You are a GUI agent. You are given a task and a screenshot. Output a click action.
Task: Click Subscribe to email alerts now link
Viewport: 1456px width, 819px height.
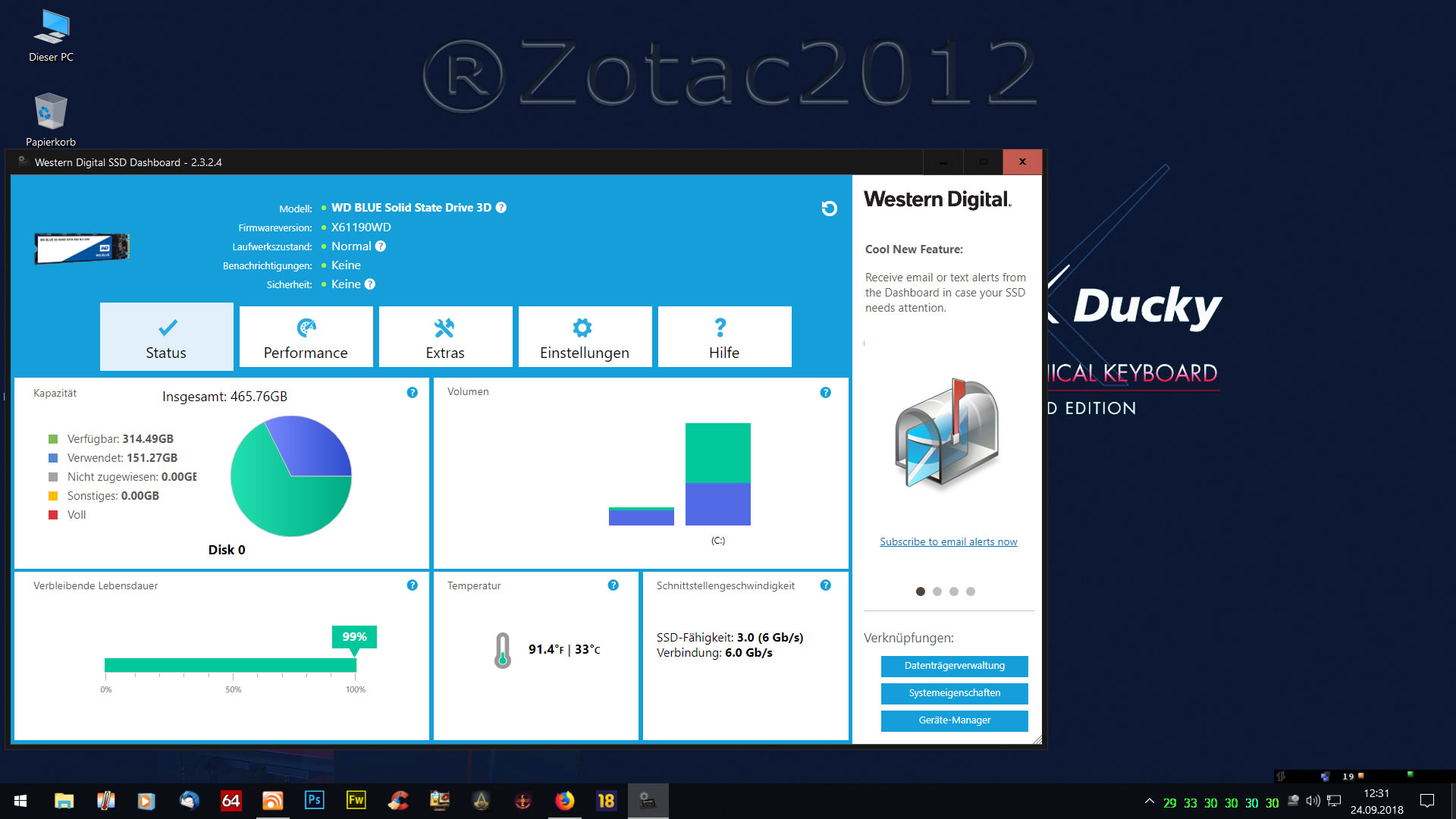click(x=948, y=541)
